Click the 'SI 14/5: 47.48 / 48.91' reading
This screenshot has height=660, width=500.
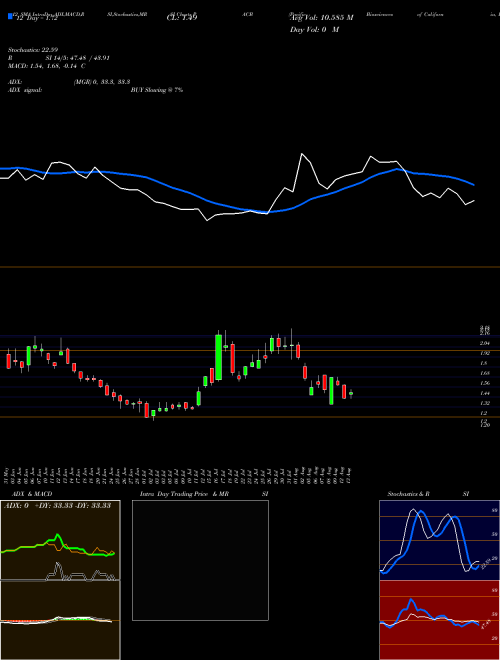pyautogui.click(x=77, y=58)
